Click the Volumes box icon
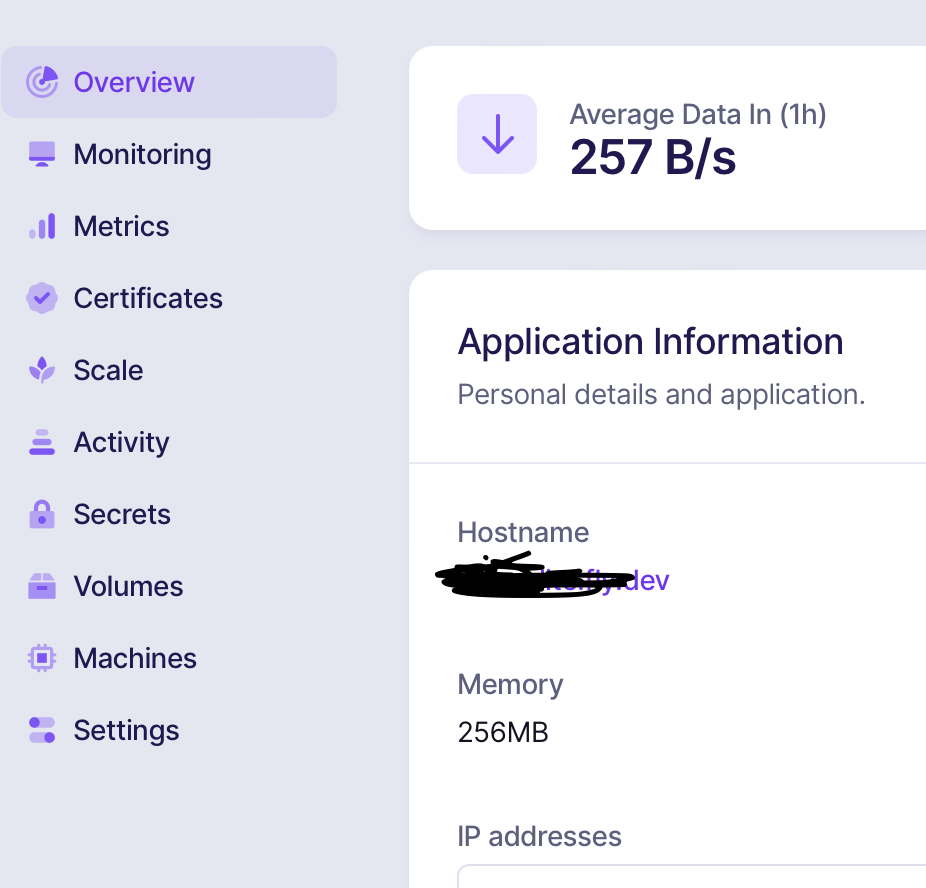This screenshot has height=888, width=926. (x=42, y=586)
